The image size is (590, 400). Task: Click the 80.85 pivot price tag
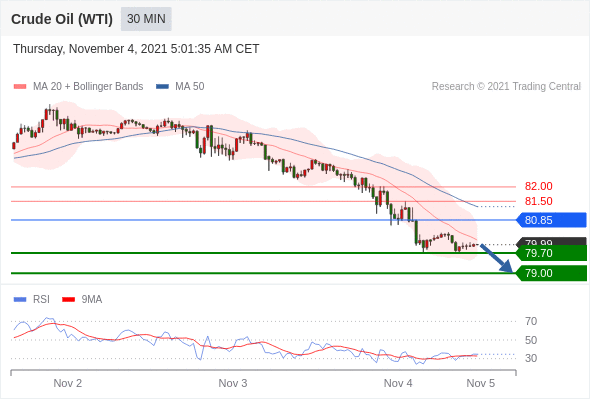pos(551,220)
